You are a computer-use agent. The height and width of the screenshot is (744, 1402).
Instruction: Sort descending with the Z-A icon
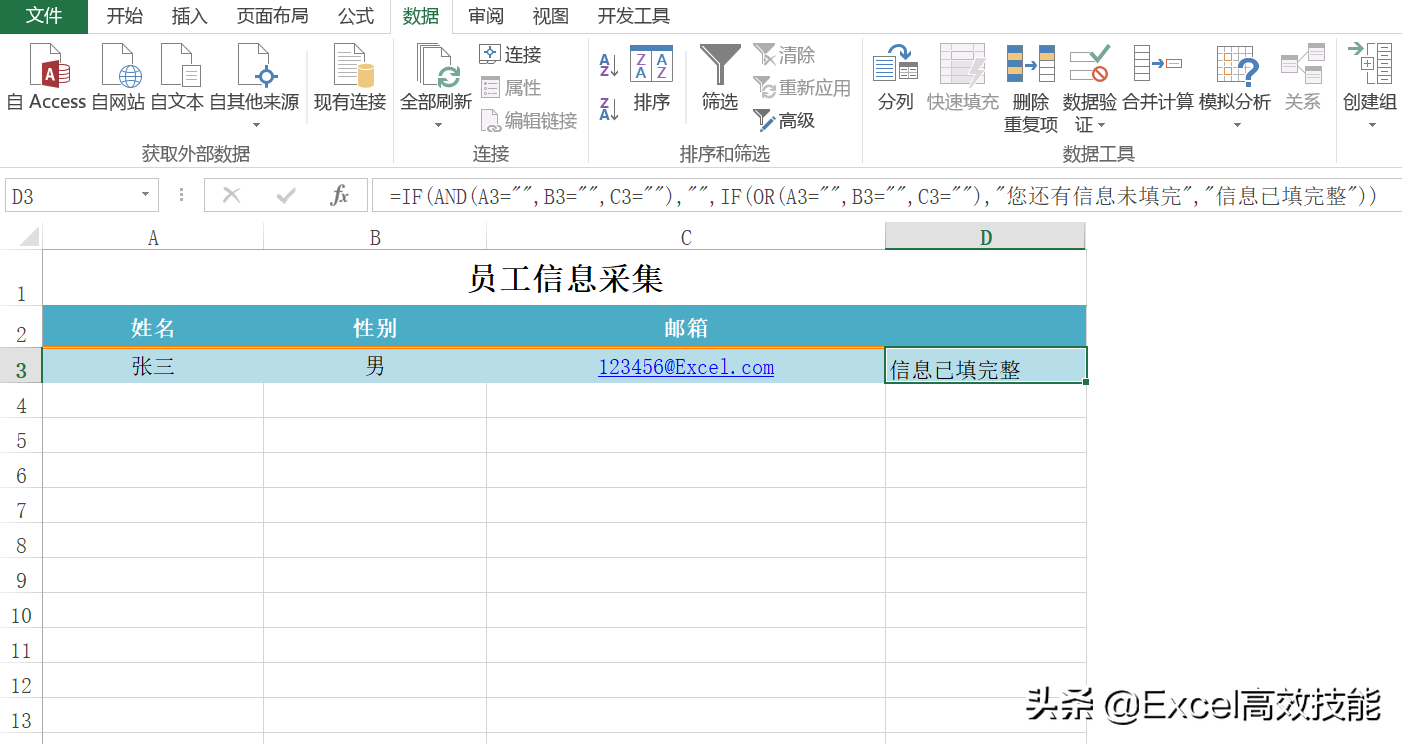click(609, 109)
